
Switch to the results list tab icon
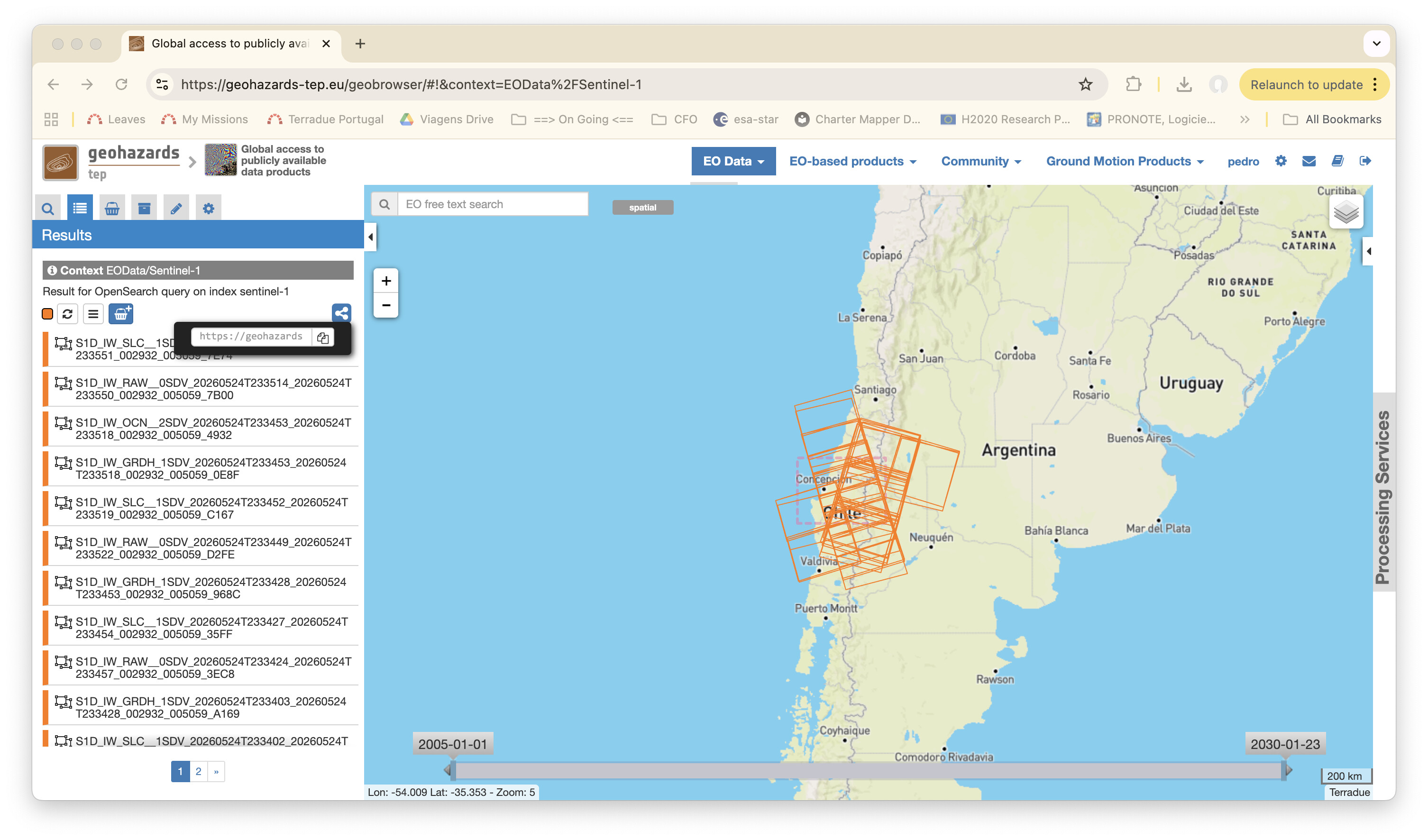[80, 208]
